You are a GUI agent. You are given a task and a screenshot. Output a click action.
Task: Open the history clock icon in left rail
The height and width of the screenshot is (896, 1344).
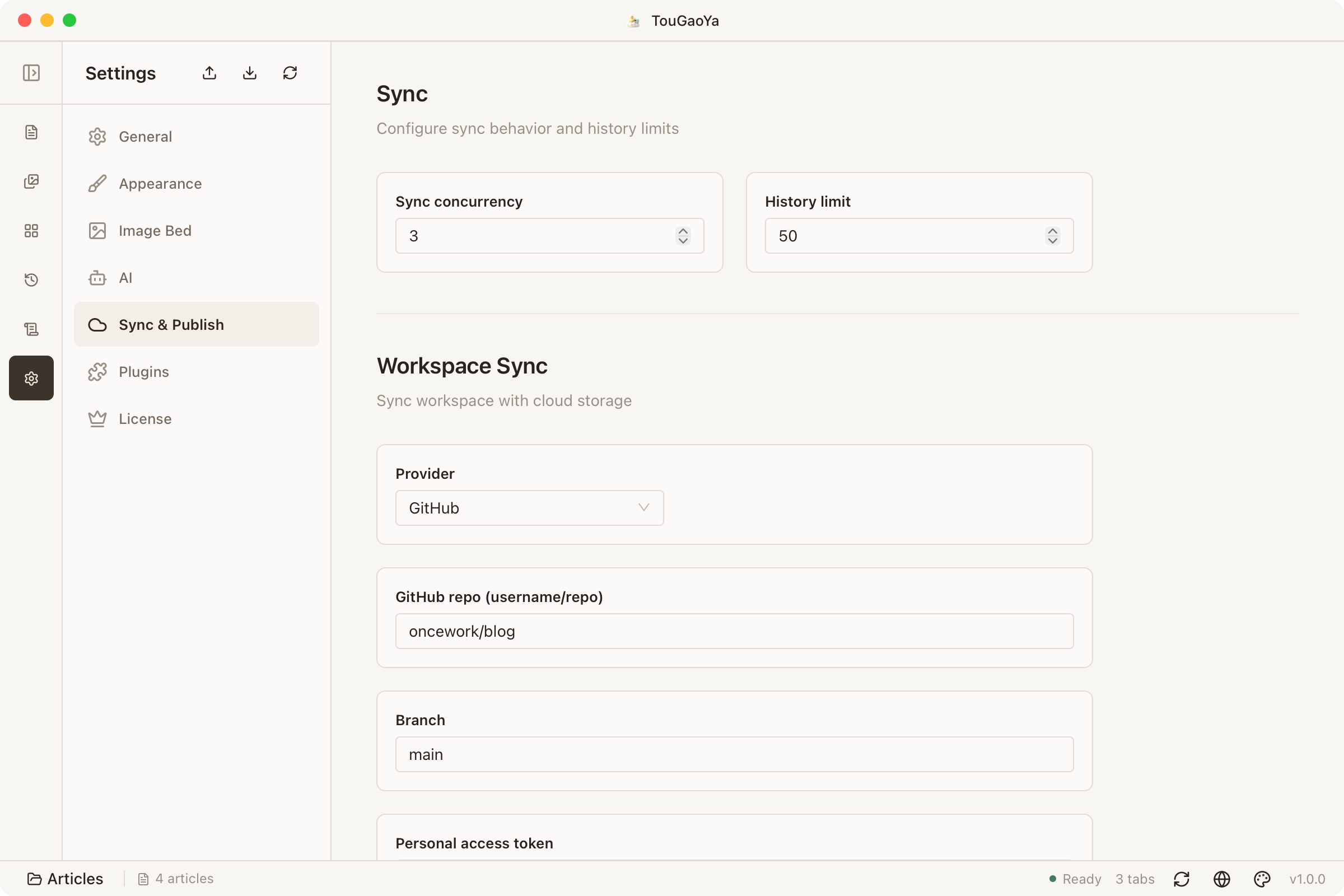(x=31, y=280)
